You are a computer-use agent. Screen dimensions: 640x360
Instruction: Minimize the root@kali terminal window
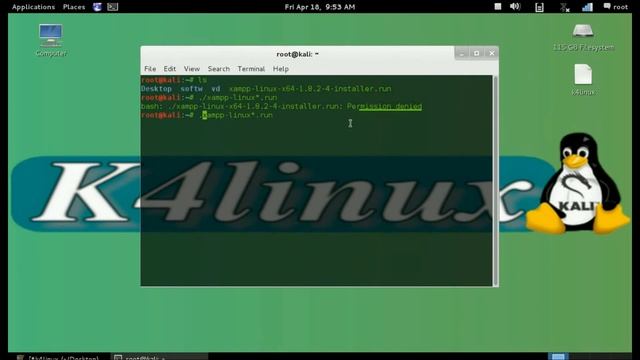[462, 53]
